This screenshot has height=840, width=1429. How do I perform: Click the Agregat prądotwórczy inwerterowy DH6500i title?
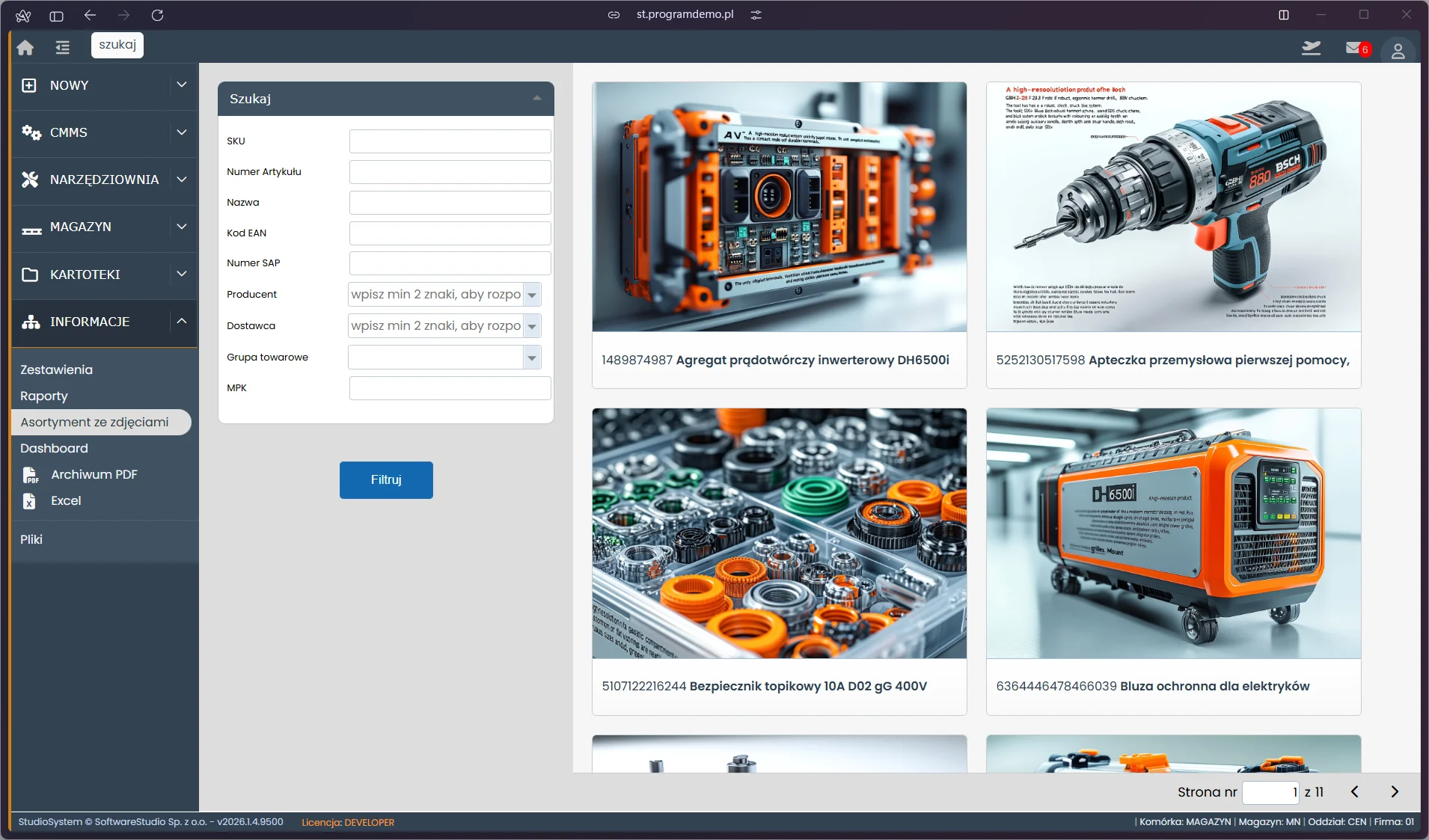813,360
